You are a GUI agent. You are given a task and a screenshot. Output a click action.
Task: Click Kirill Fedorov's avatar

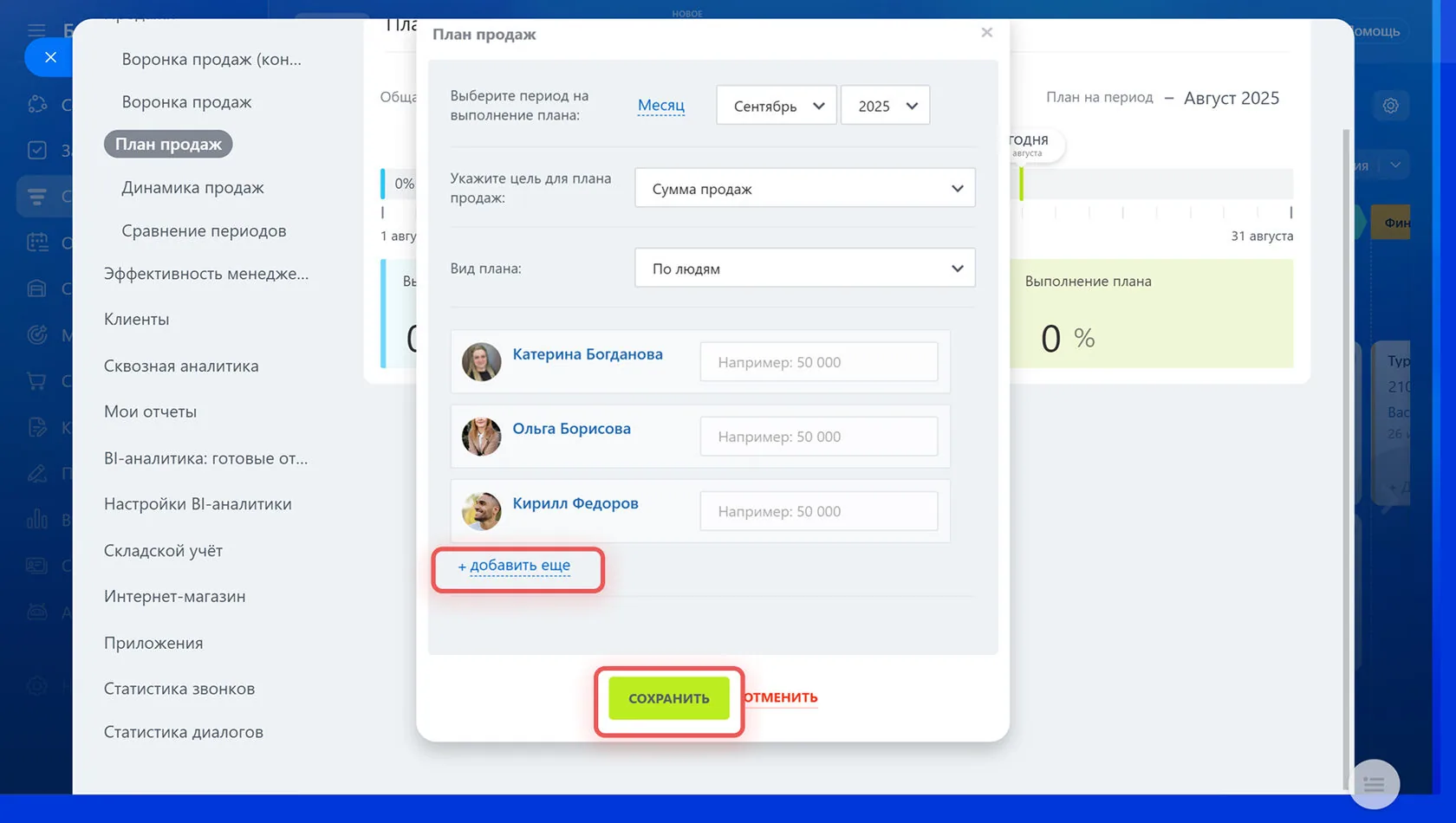(481, 511)
